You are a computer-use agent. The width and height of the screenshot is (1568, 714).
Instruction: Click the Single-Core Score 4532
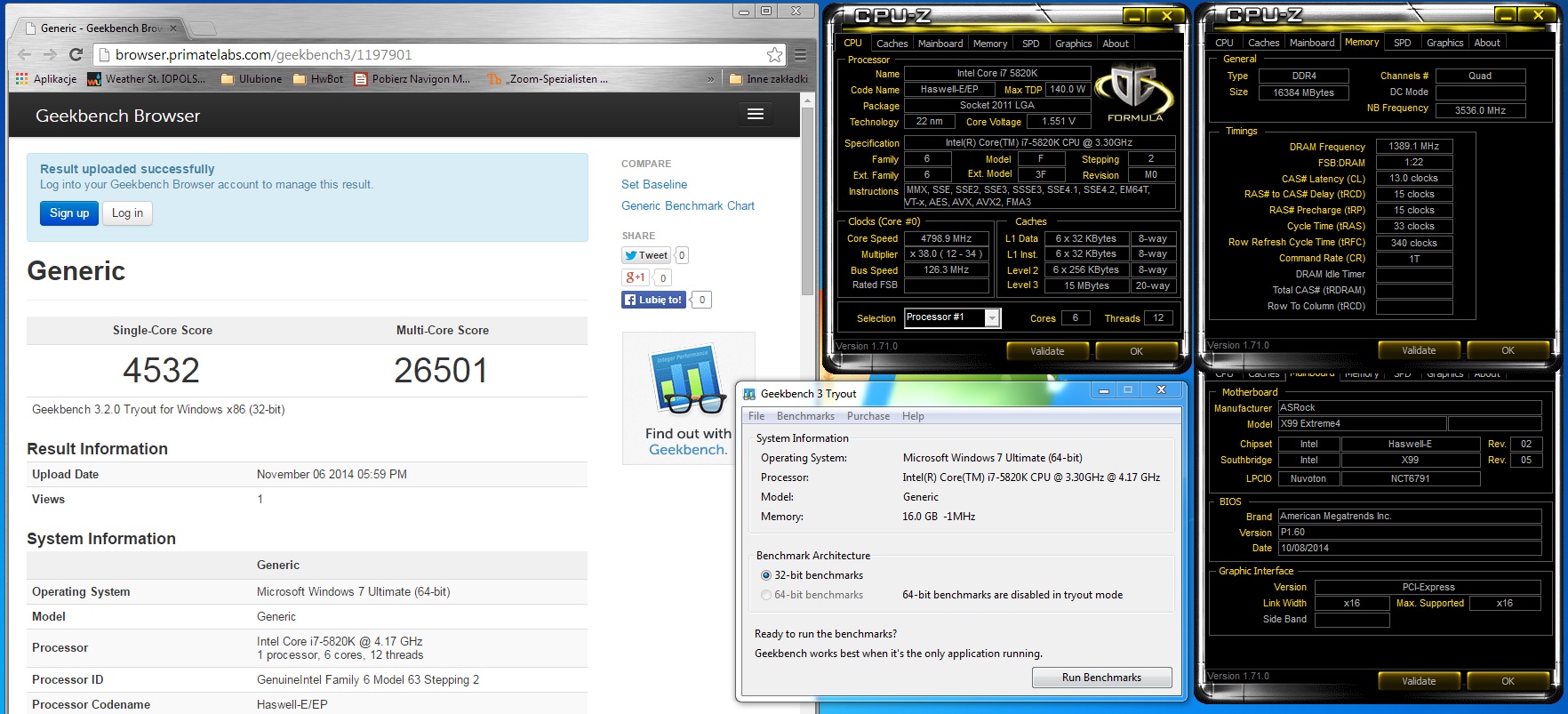pos(161,370)
